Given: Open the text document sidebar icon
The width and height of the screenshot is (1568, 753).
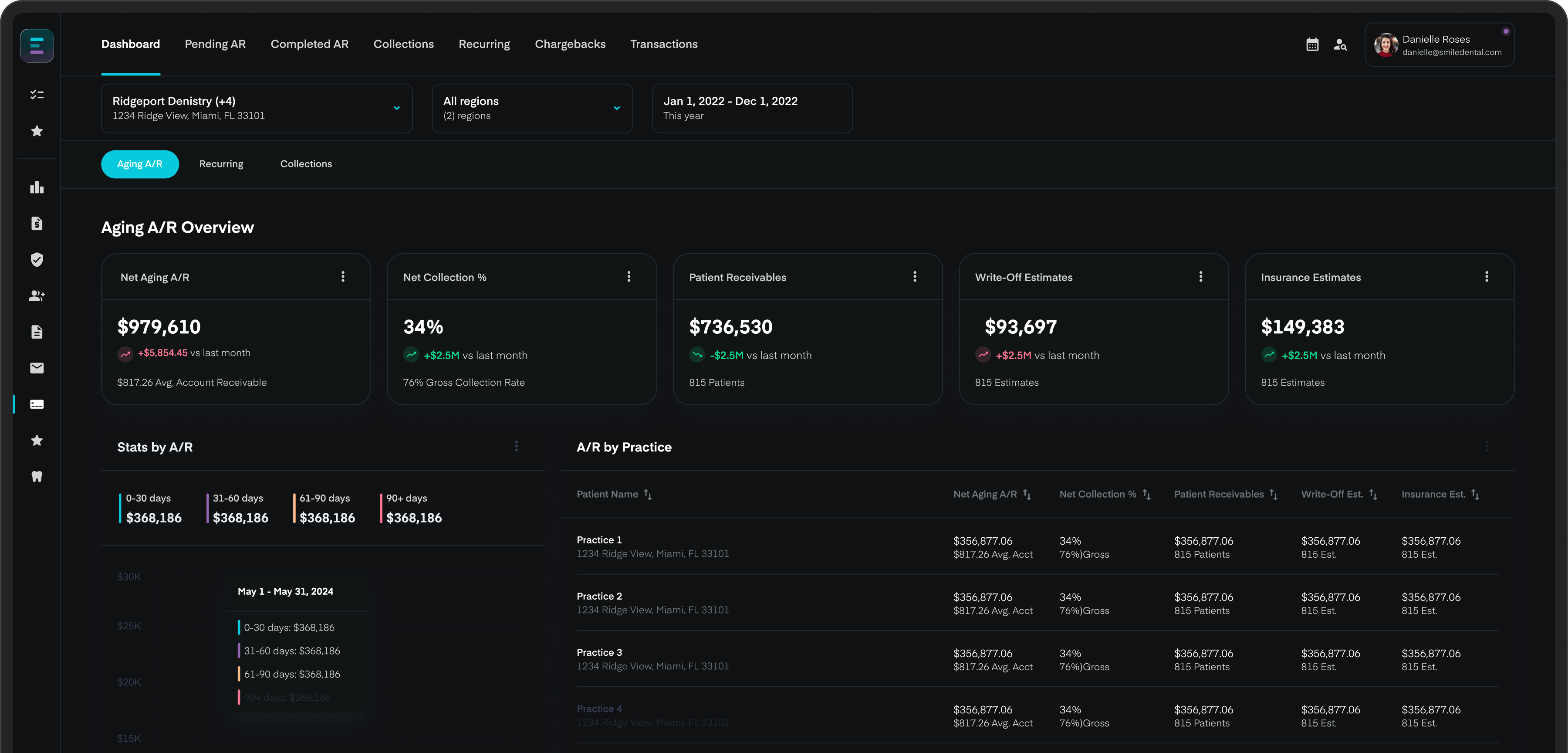Looking at the screenshot, I should click(x=37, y=332).
